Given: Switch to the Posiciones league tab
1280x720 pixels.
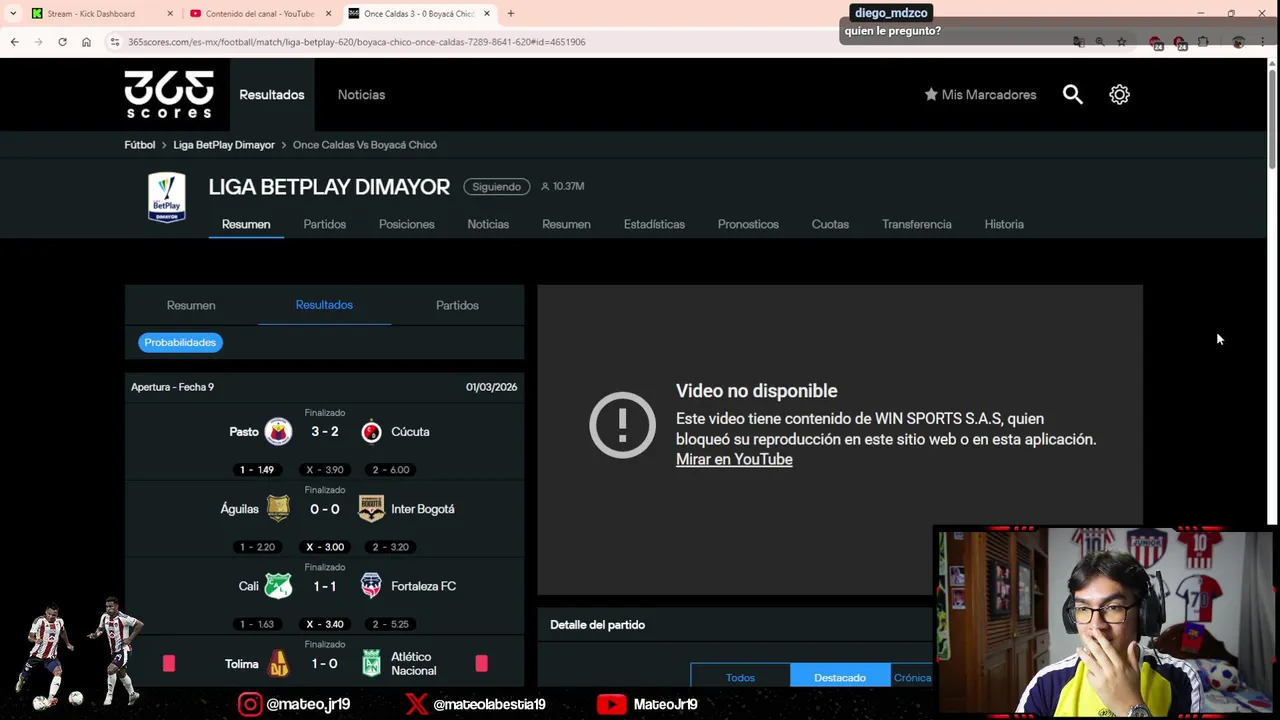Looking at the screenshot, I should point(407,224).
